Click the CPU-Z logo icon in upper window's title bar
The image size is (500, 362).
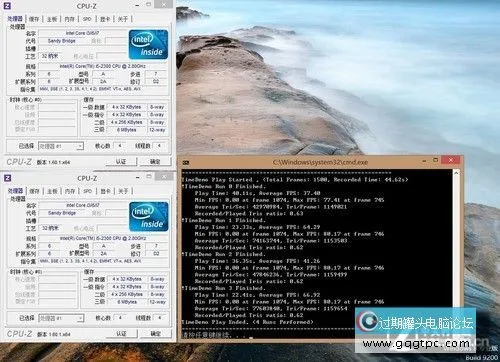[7, 6]
